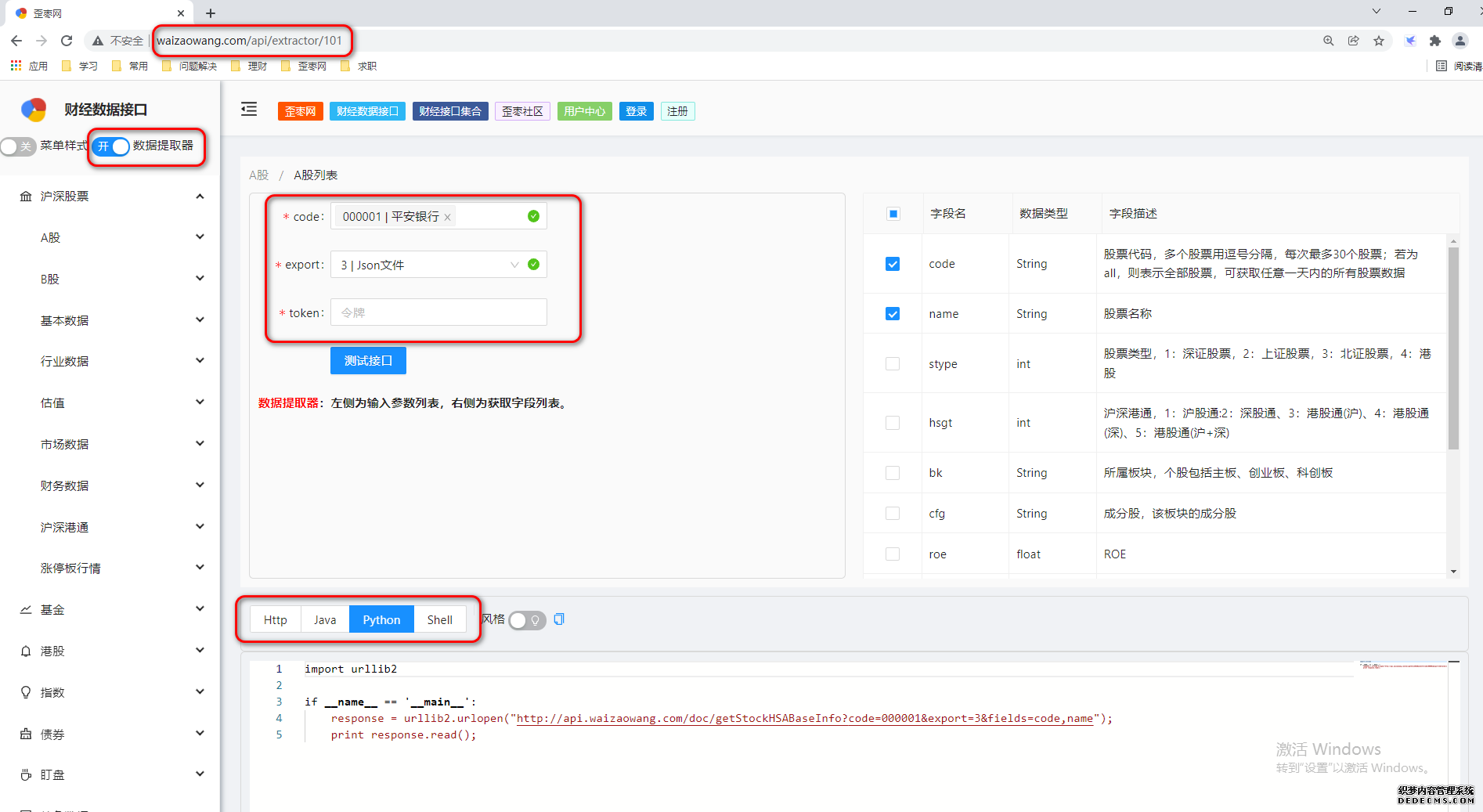Open the 学习 bookmark folder

click(80, 66)
